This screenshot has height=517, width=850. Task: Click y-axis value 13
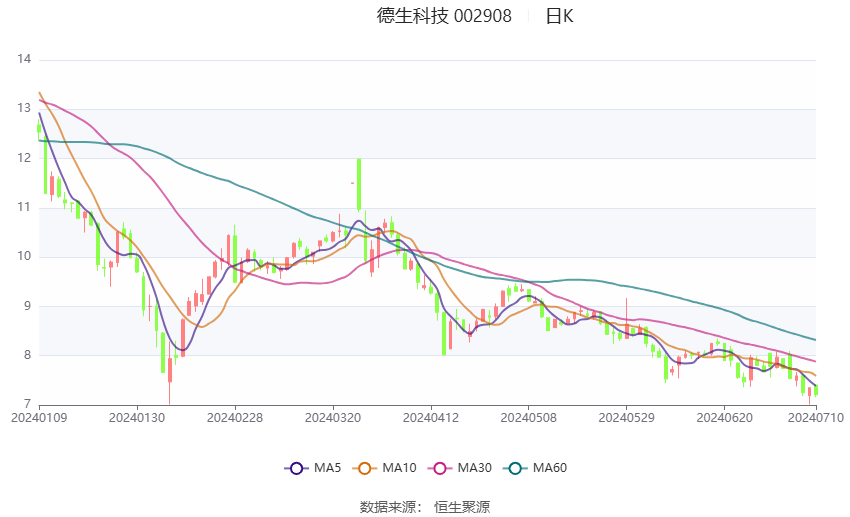pyautogui.click(x=24, y=108)
